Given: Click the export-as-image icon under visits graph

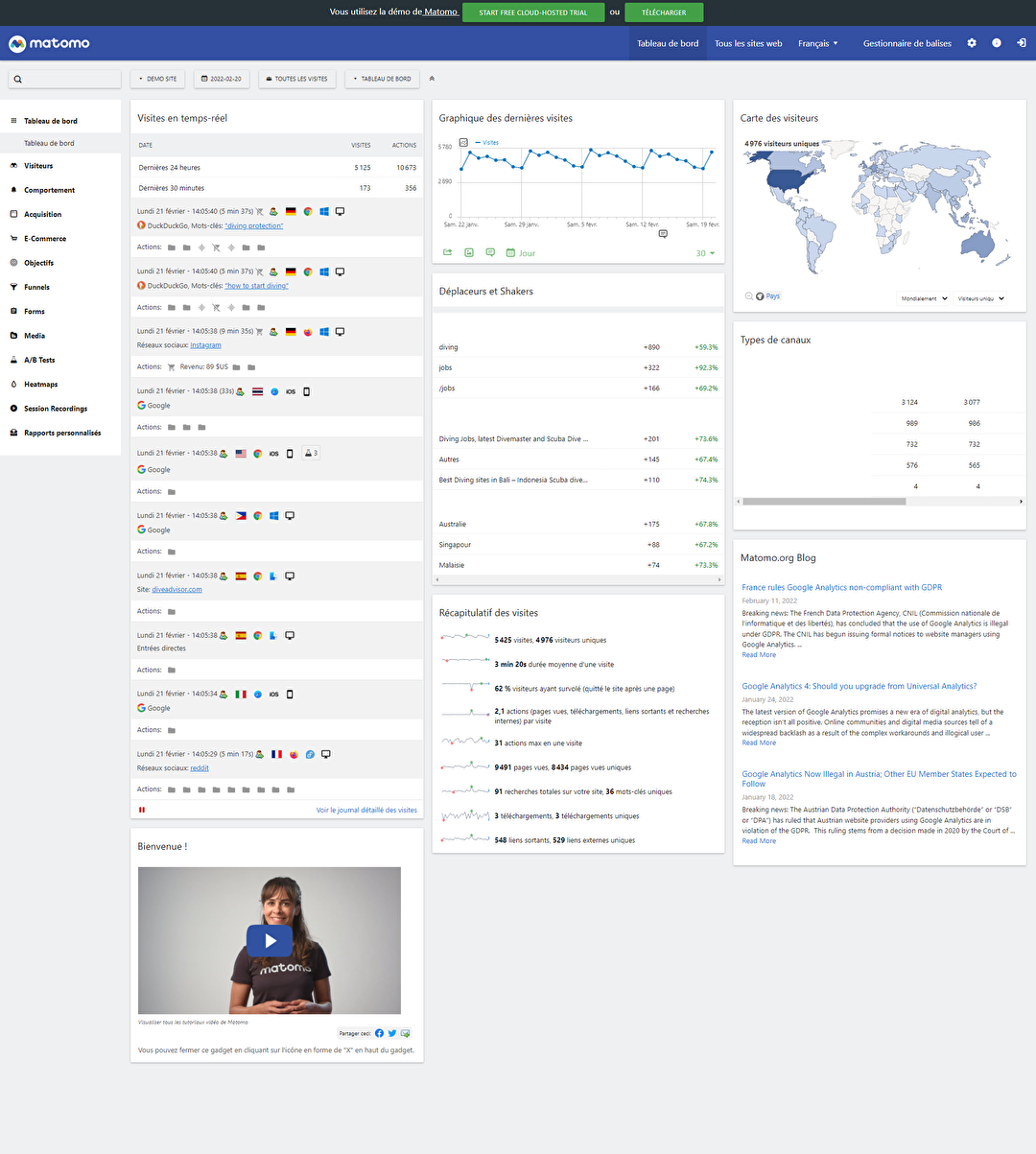Looking at the screenshot, I should tap(469, 252).
